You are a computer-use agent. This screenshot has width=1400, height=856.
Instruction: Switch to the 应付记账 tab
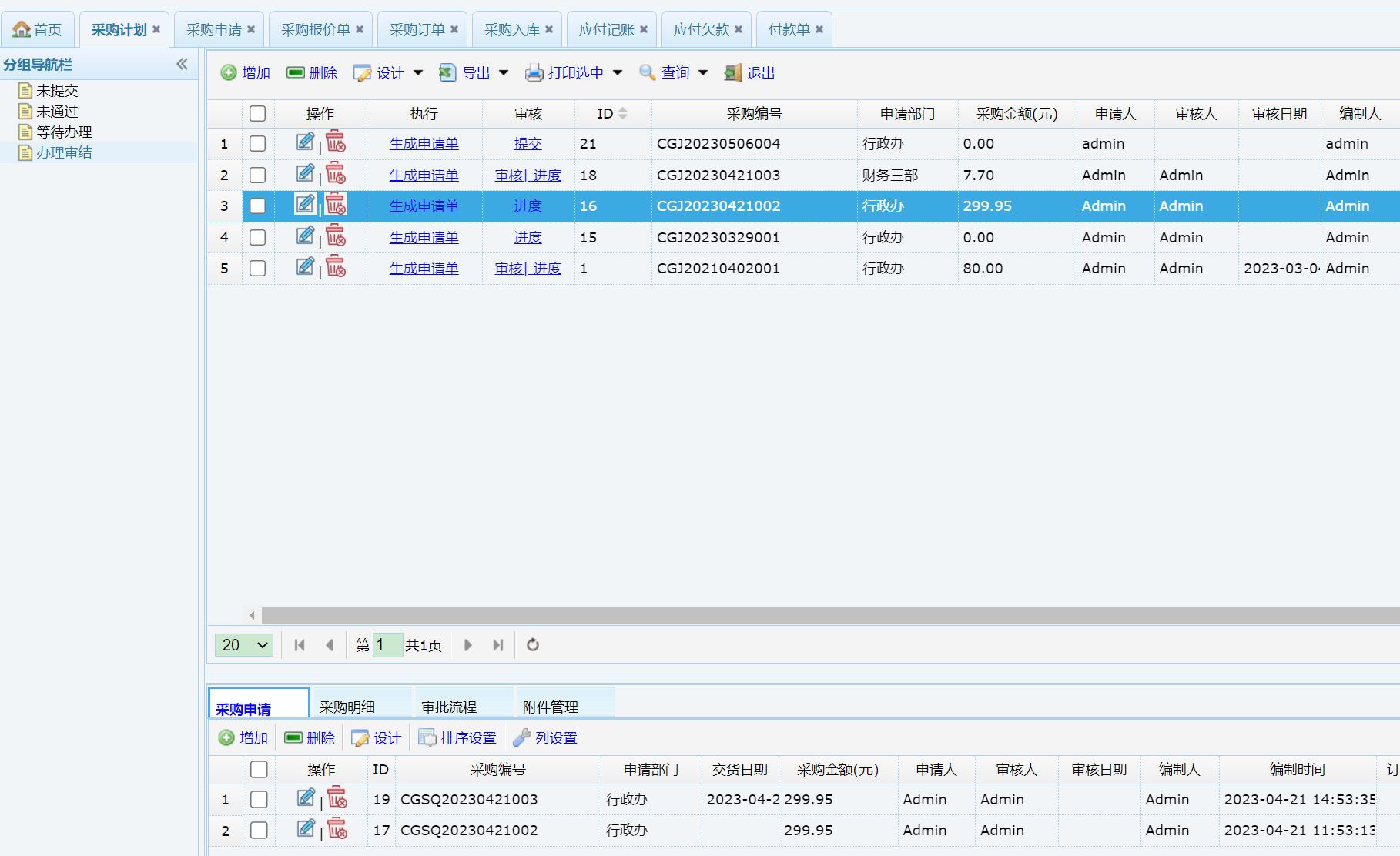pos(606,29)
